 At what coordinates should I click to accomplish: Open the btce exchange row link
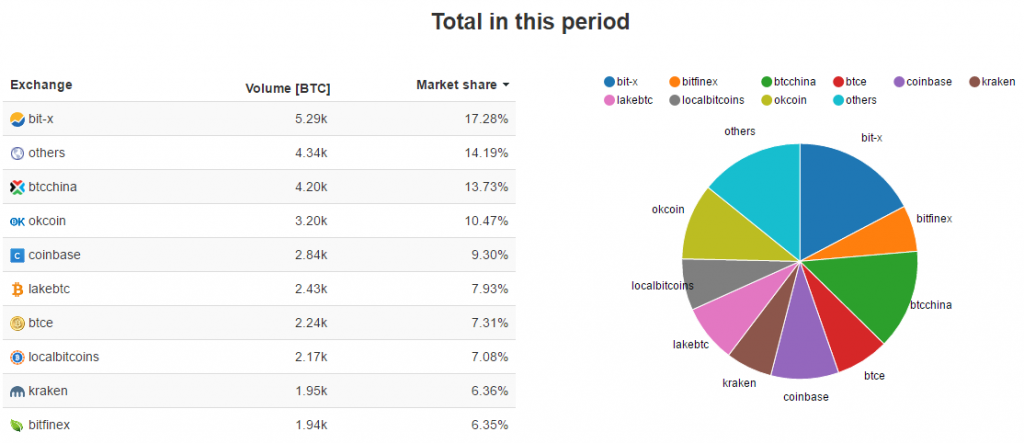tap(42, 323)
